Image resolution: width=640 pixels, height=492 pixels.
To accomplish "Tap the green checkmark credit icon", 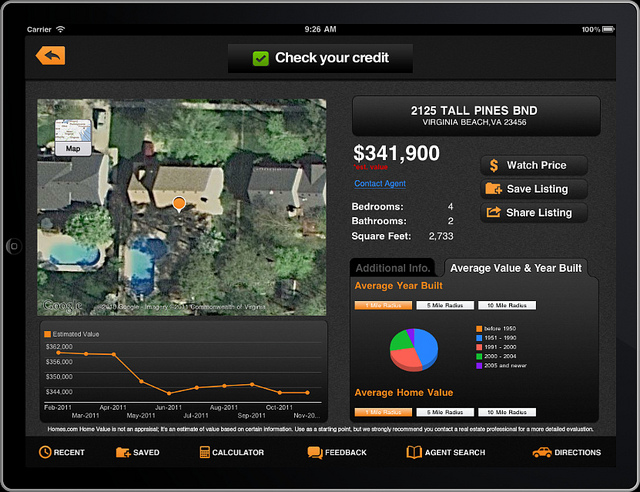I will [260, 59].
